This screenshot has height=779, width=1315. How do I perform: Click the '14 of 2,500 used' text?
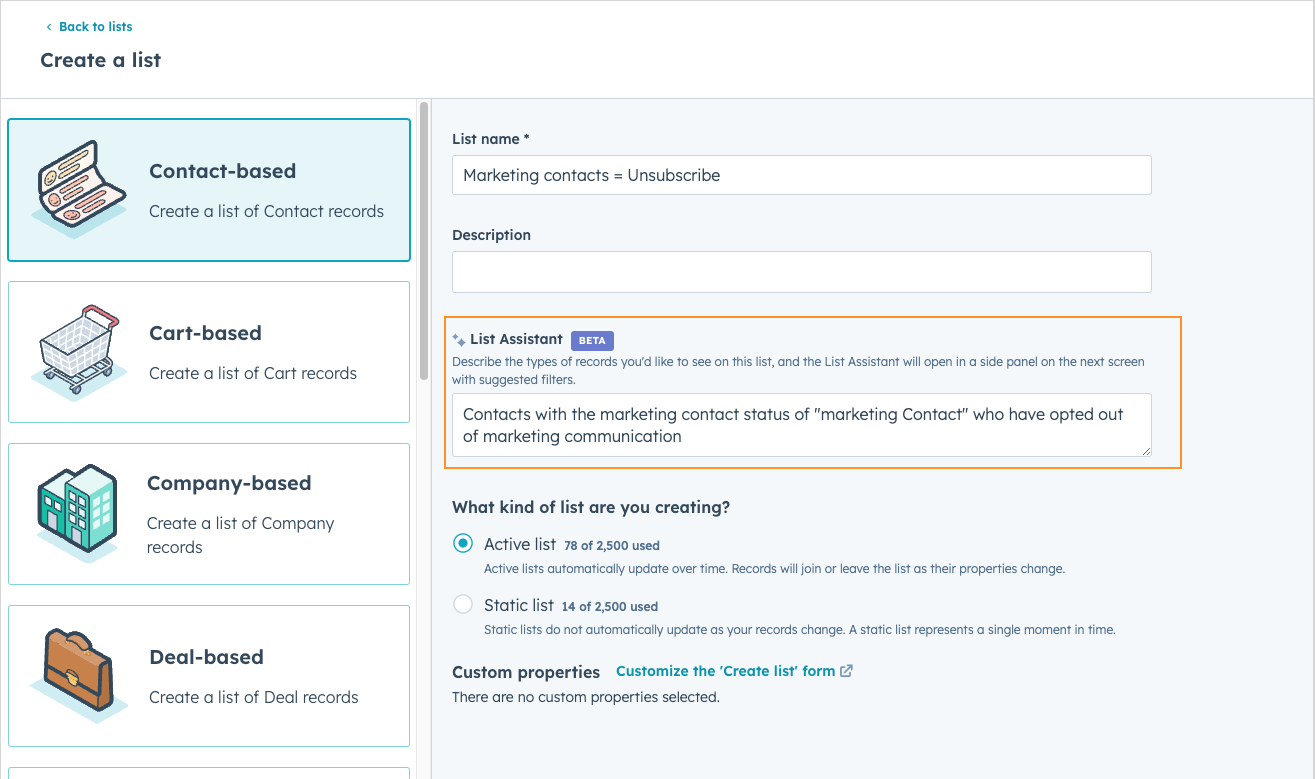(x=610, y=607)
